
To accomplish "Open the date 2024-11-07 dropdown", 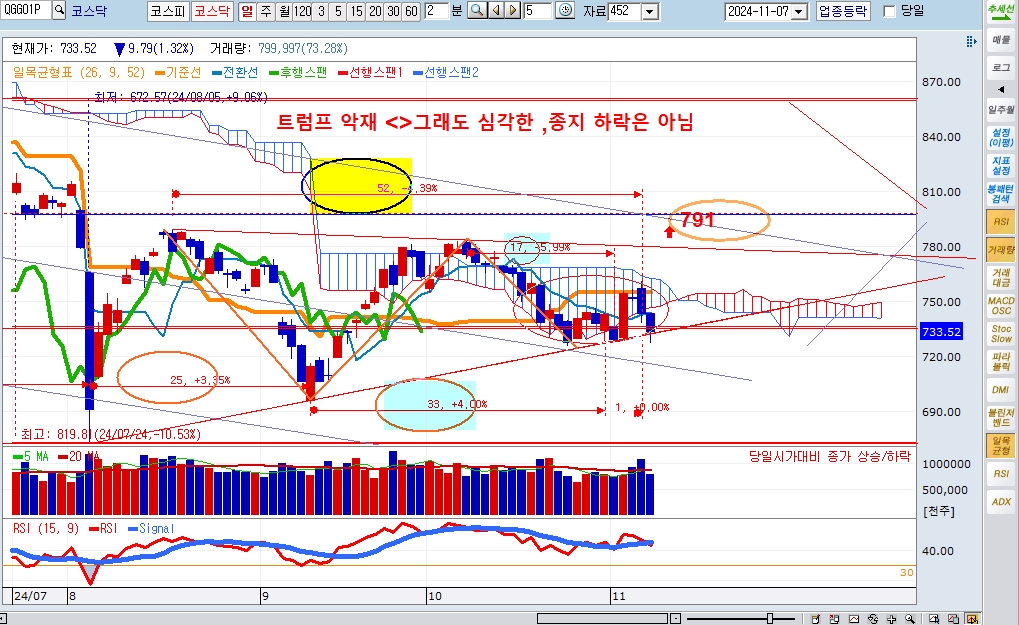I will (799, 11).
